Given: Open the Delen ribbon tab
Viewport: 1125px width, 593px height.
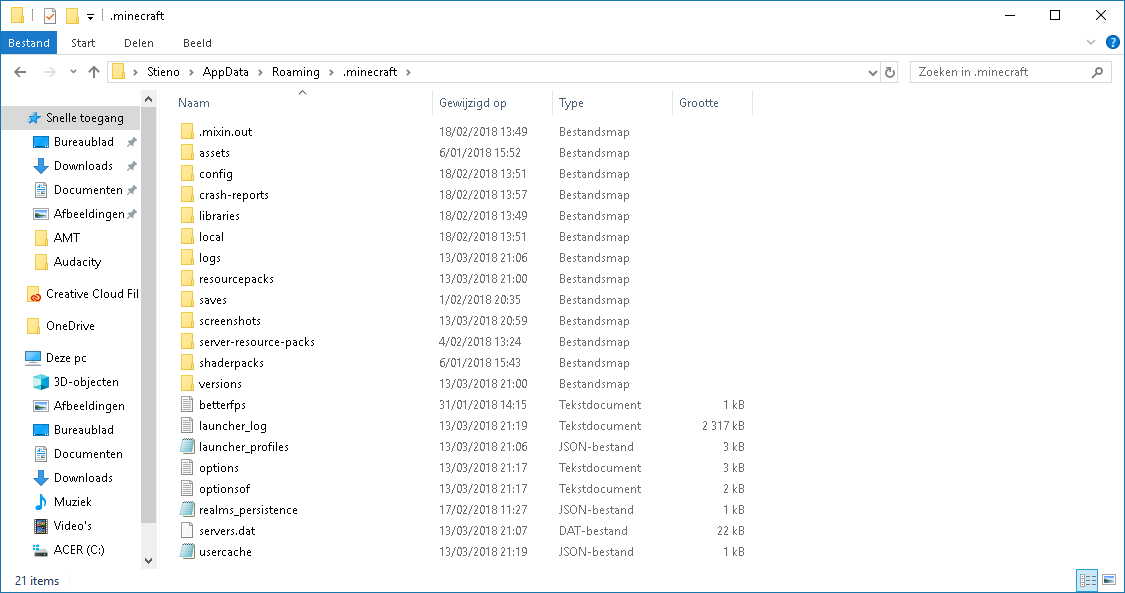Looking at the screenshot, I should pyautogui.click(x=138, y=43).
